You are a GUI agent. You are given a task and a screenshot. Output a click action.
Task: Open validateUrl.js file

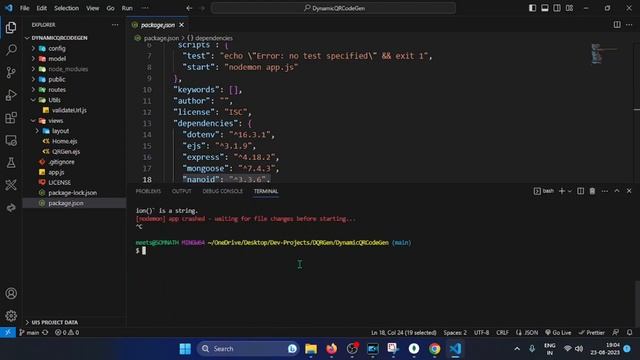coord(69,110)
